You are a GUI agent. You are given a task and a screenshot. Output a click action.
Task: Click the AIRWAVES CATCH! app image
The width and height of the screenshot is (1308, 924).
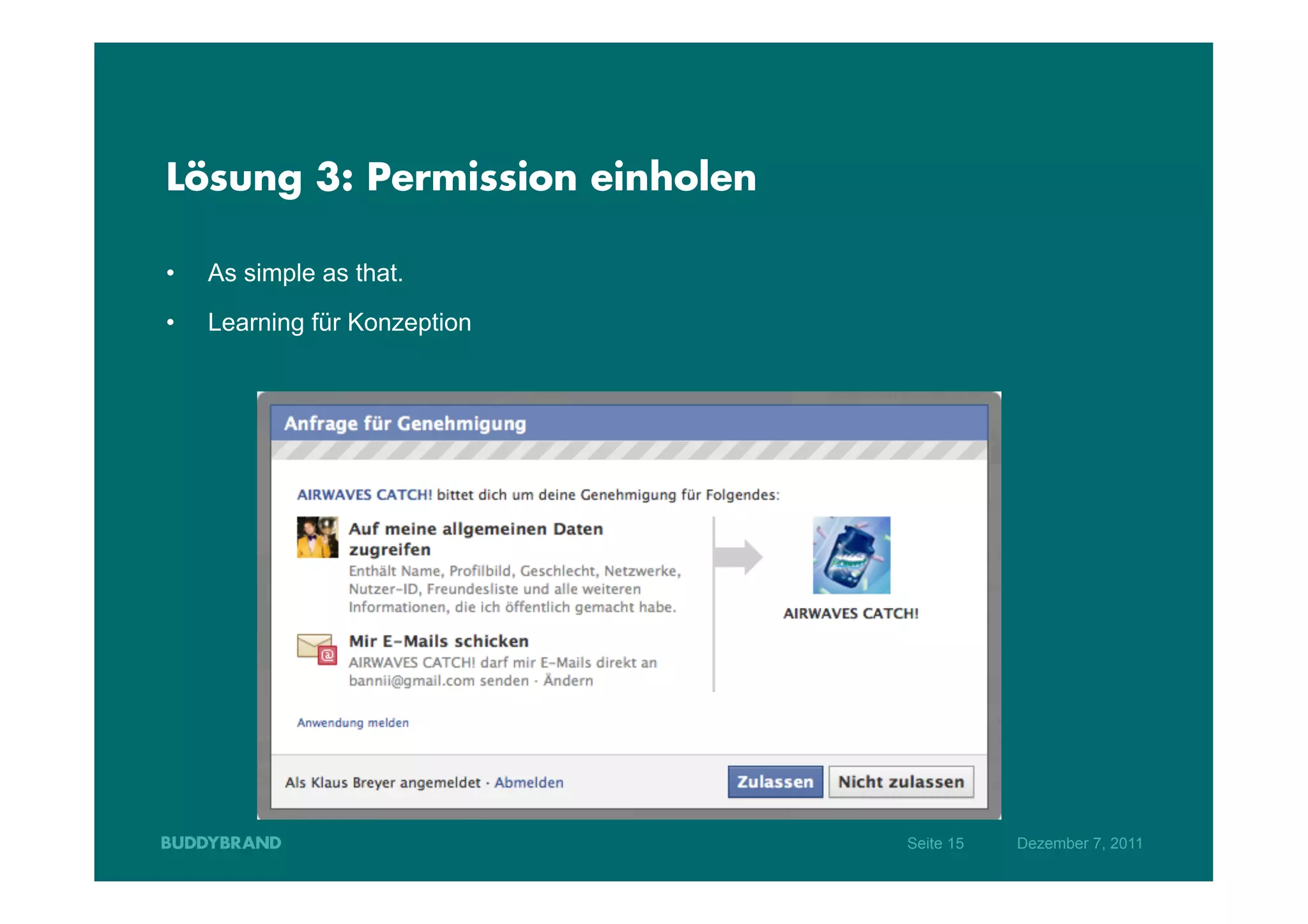(851, 555)
